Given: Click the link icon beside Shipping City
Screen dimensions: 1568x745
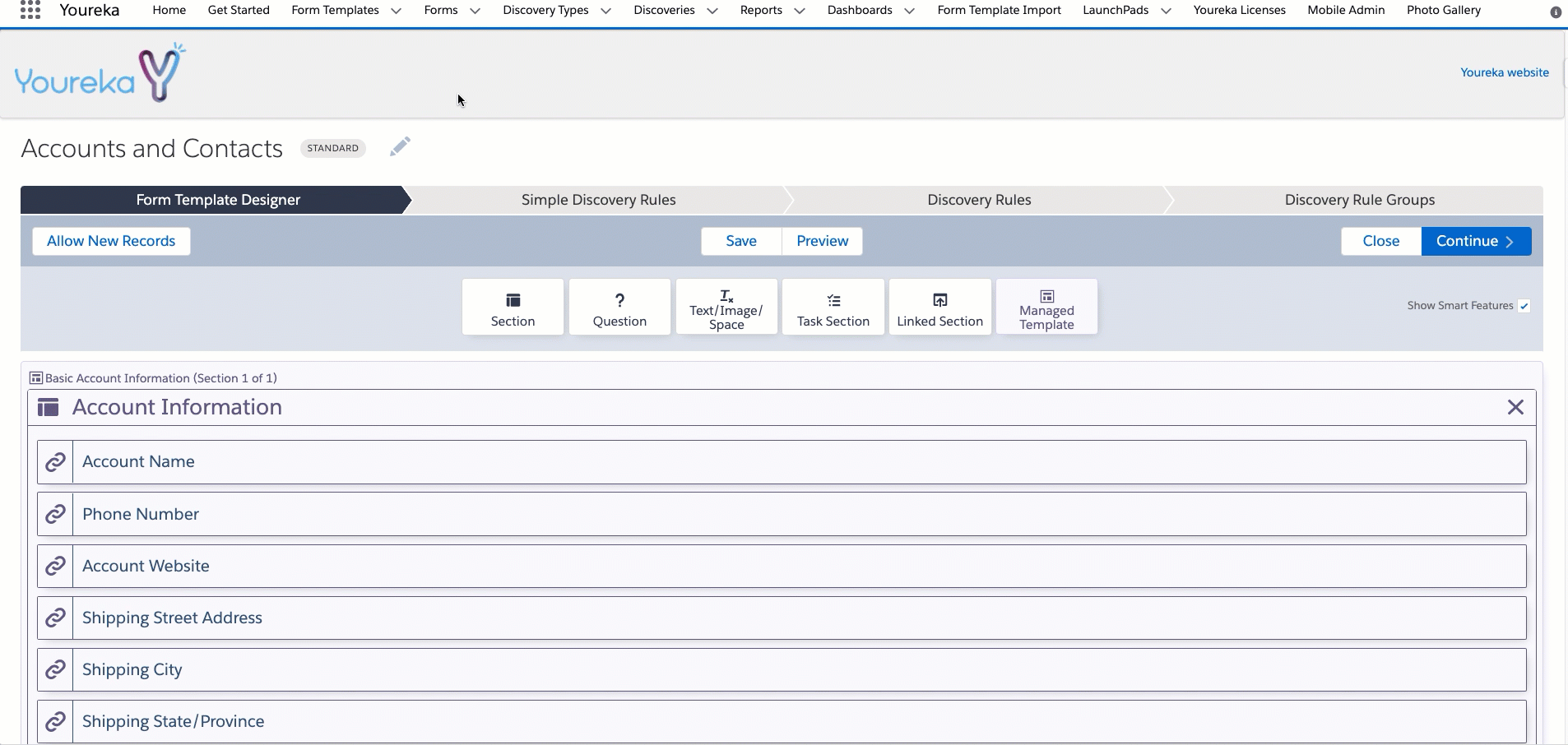Looking at the screenshot, I should click(x=55, y=669).
